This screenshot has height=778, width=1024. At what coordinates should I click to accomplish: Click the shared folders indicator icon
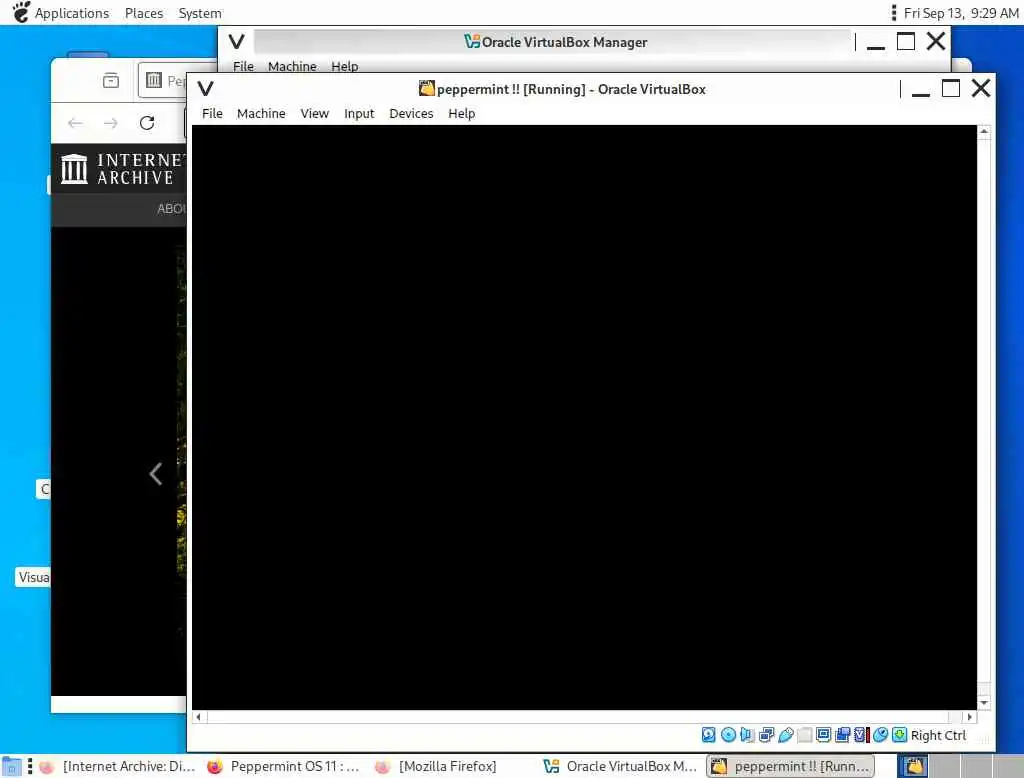pyautogui.click(x=805, y=735)
